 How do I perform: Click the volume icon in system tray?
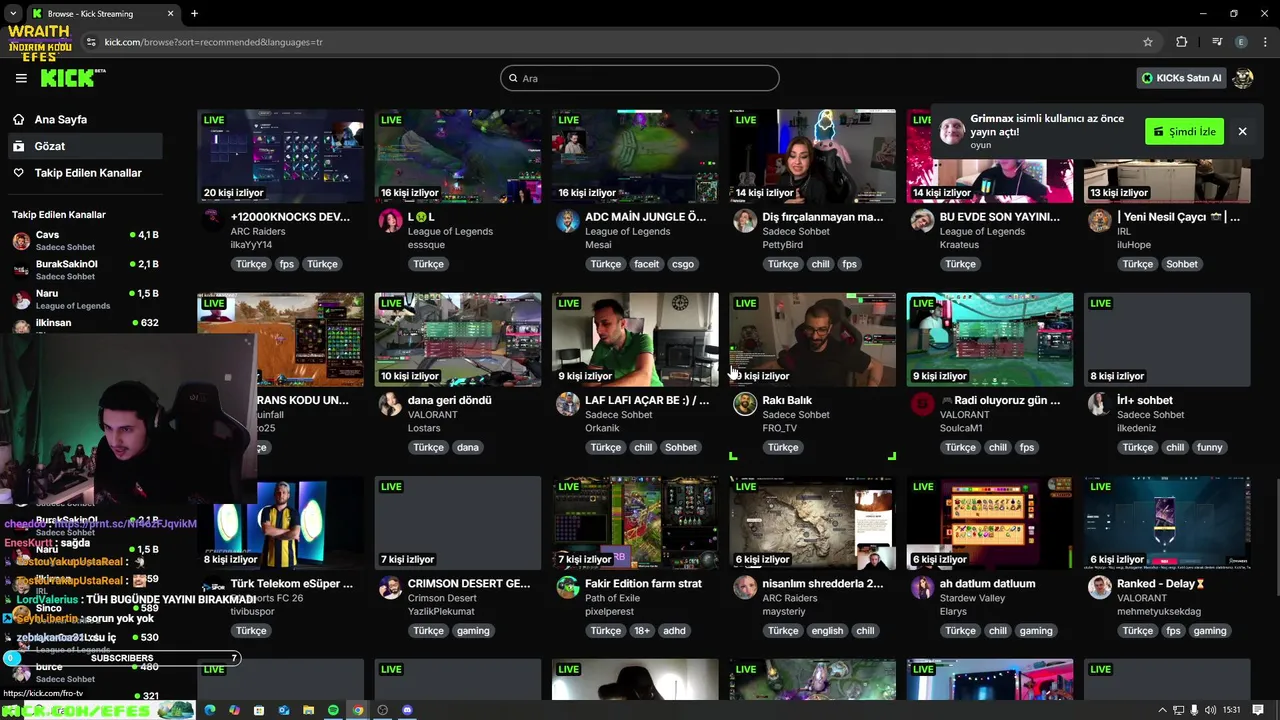point(1211,710)
